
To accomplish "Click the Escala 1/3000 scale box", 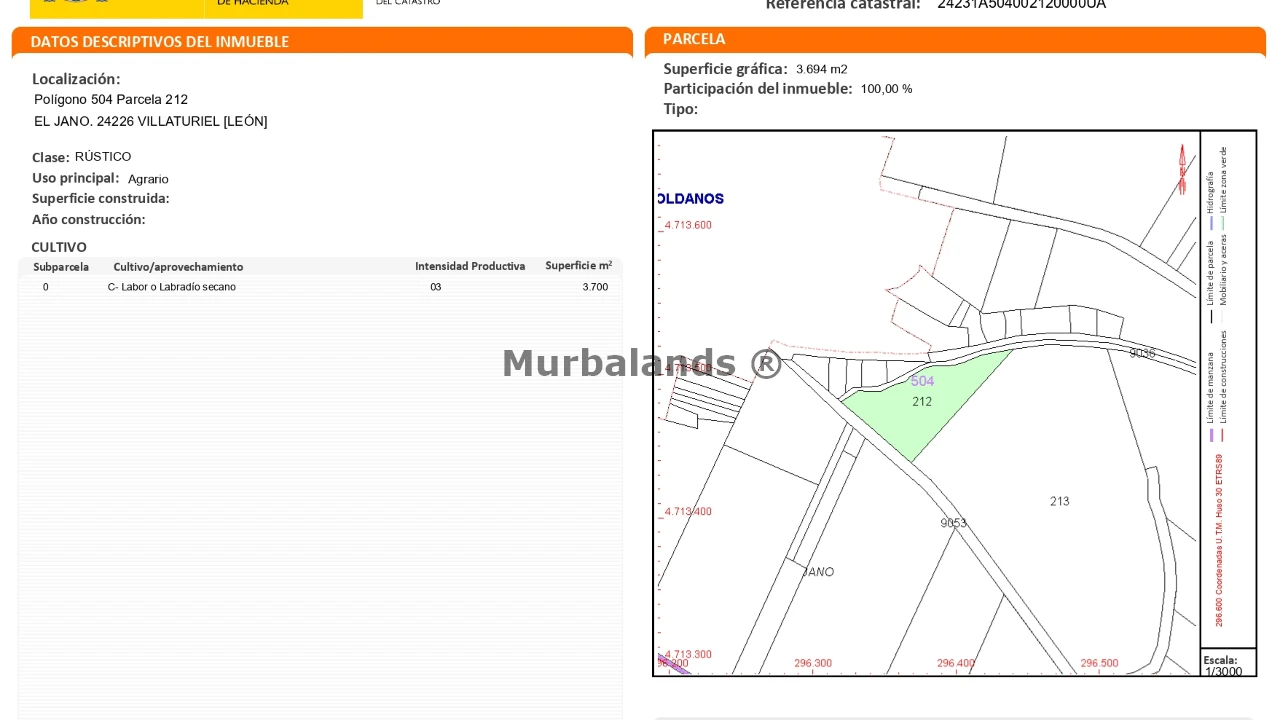I will point(1228,665).
